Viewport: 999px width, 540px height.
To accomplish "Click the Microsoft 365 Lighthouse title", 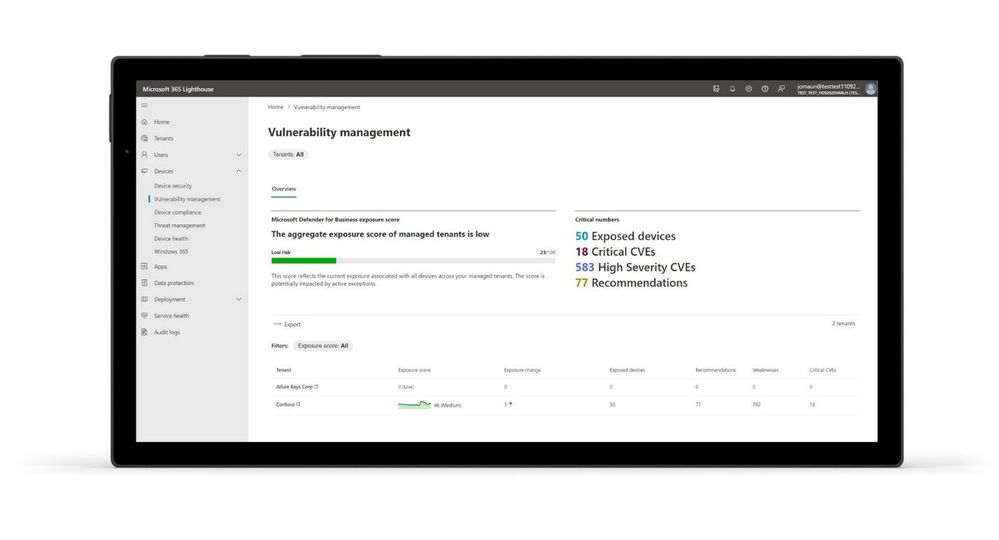I will coord(178,89).
